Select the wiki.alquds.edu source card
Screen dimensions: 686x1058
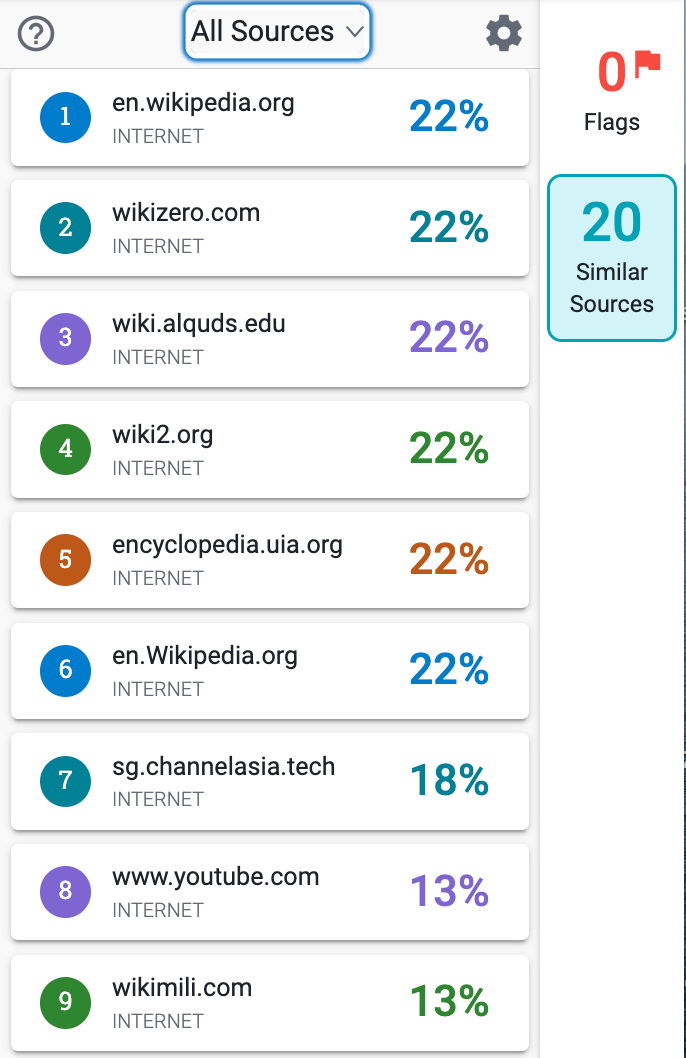click(x=270, y=339)
